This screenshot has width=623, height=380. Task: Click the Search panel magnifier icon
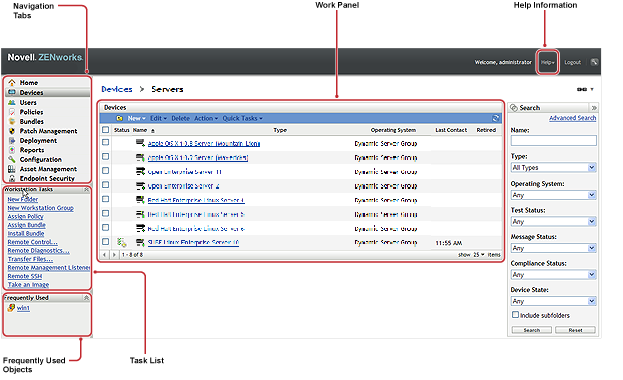pos(514,108)
